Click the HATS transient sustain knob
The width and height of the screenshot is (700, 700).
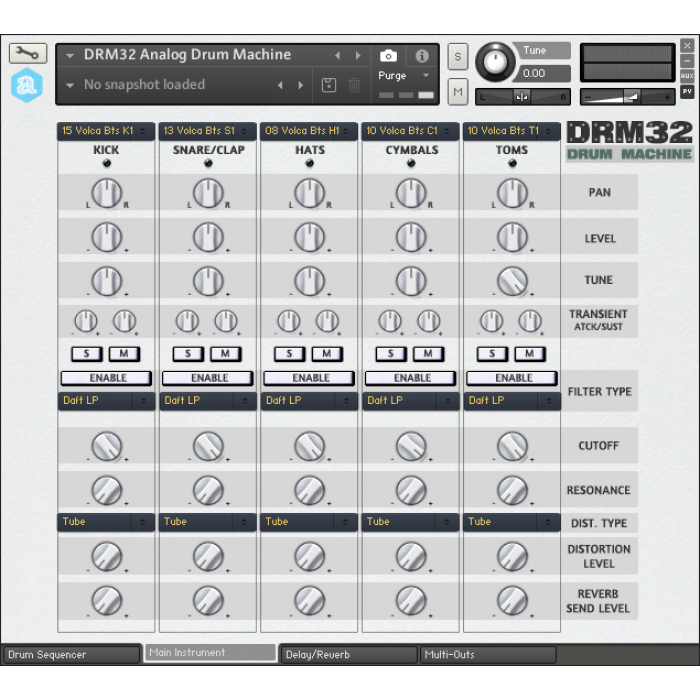coord(327,321)
